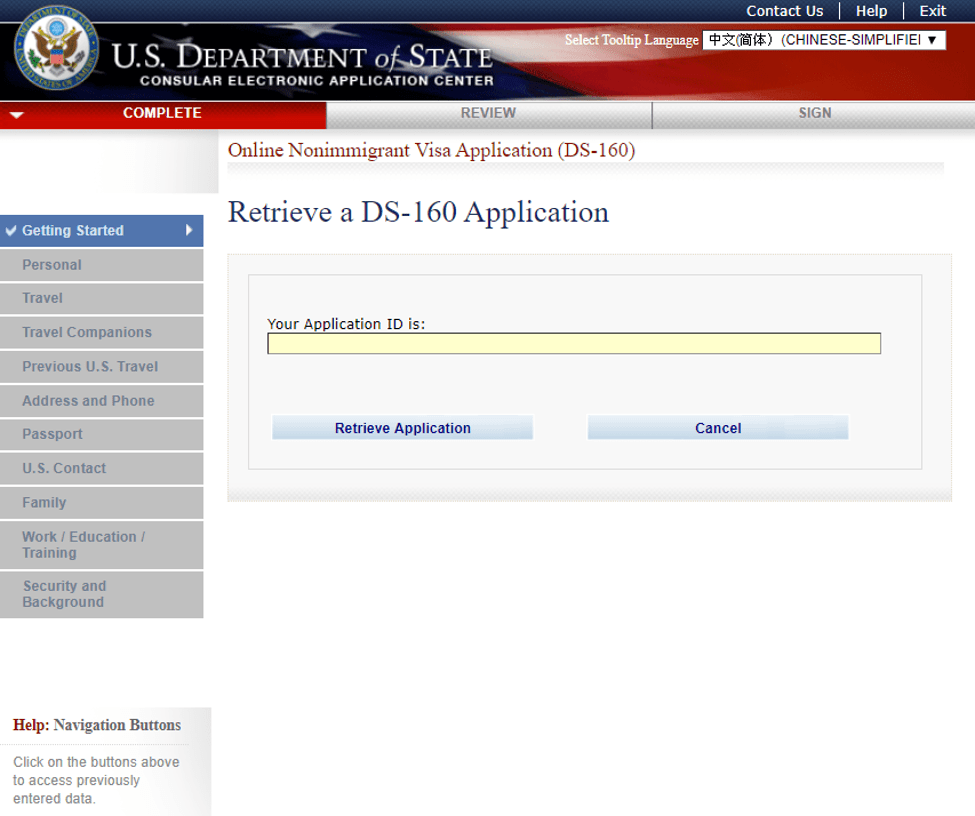Expand the Getting Started section arrow

[189, 230]
